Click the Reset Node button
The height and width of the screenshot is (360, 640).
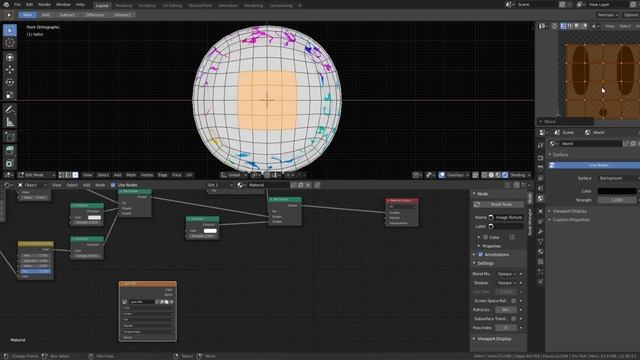click(499, 204)
